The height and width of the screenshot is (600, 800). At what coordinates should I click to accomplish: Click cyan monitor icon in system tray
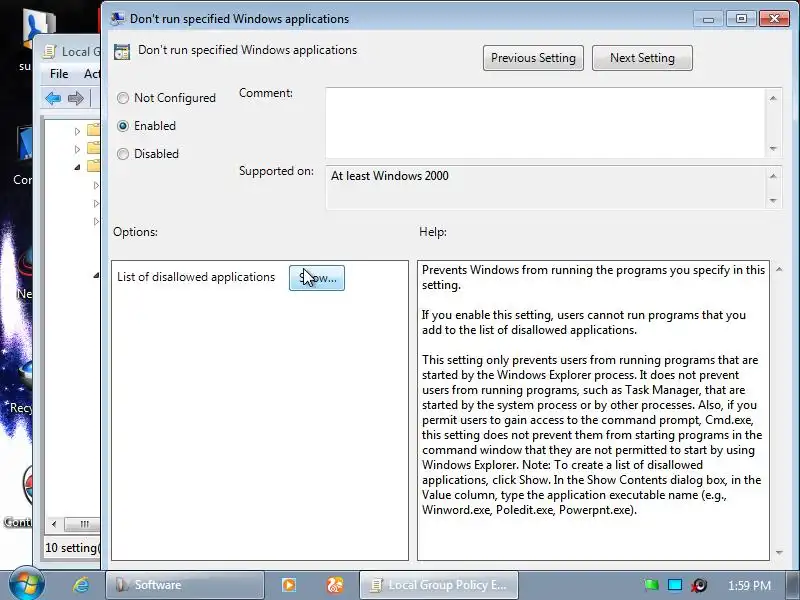tap(674, 585)
